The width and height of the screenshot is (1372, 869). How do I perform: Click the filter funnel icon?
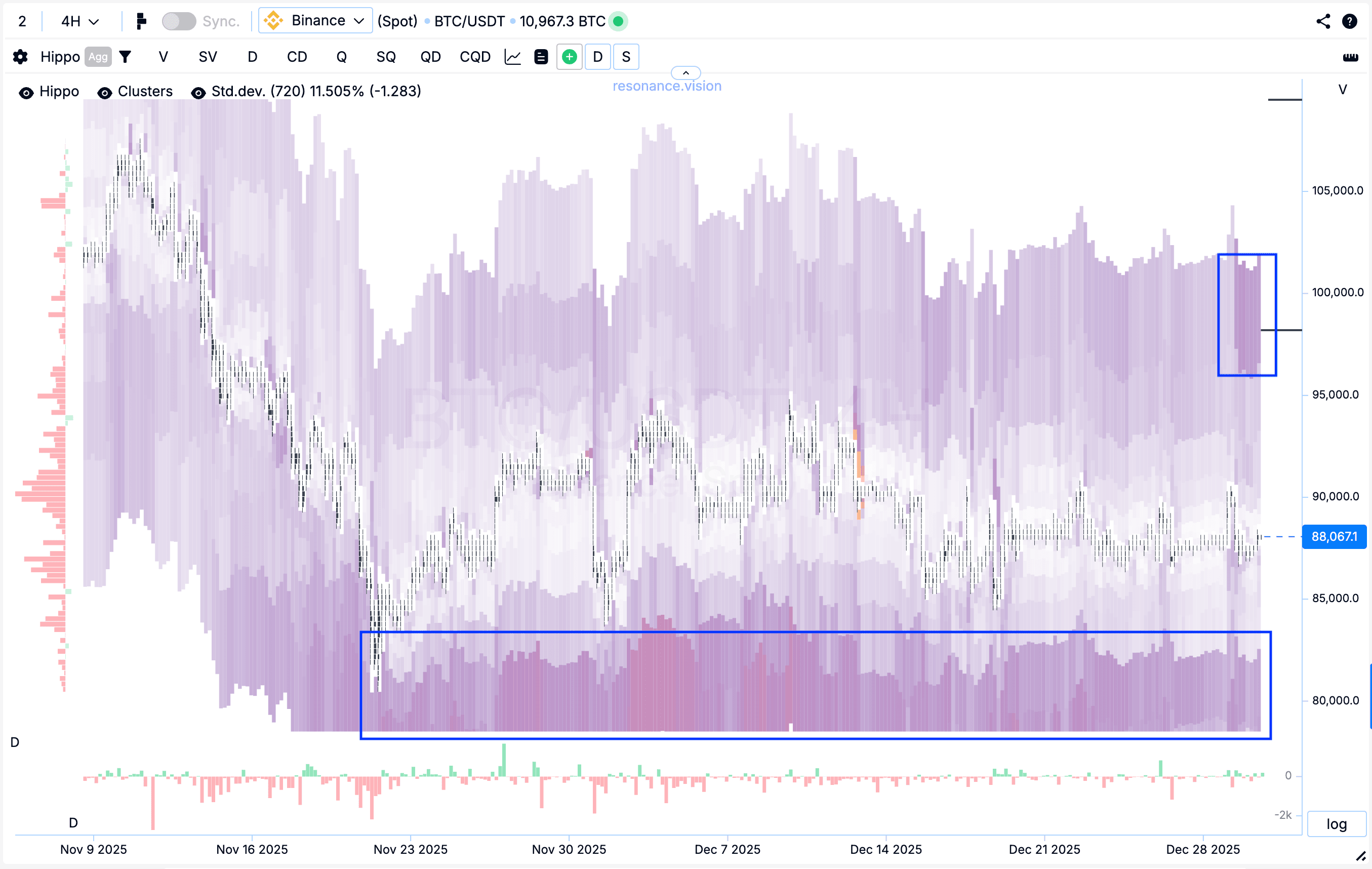click(126, 57)
